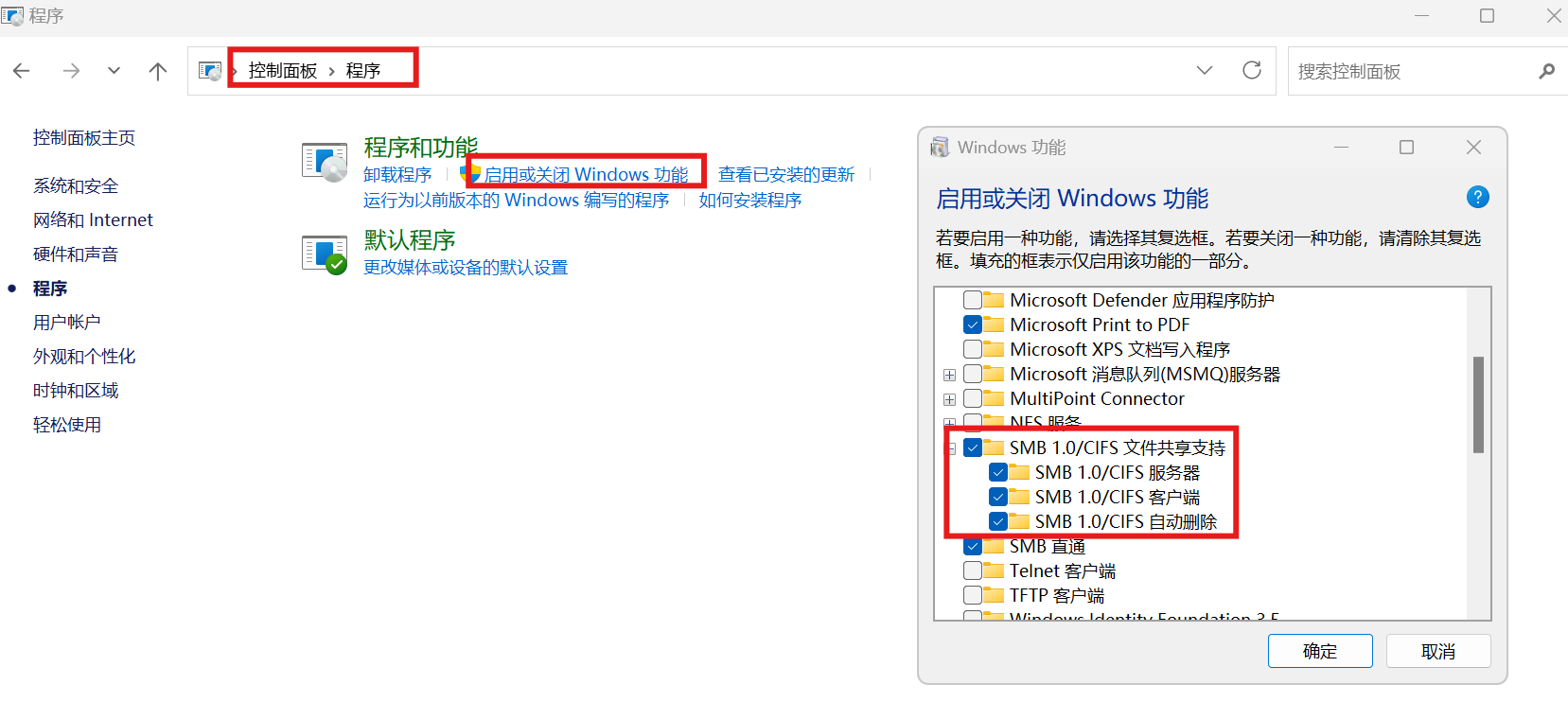Click 更改媒体或设备的默认设置 link

click(x=466, y=268)
